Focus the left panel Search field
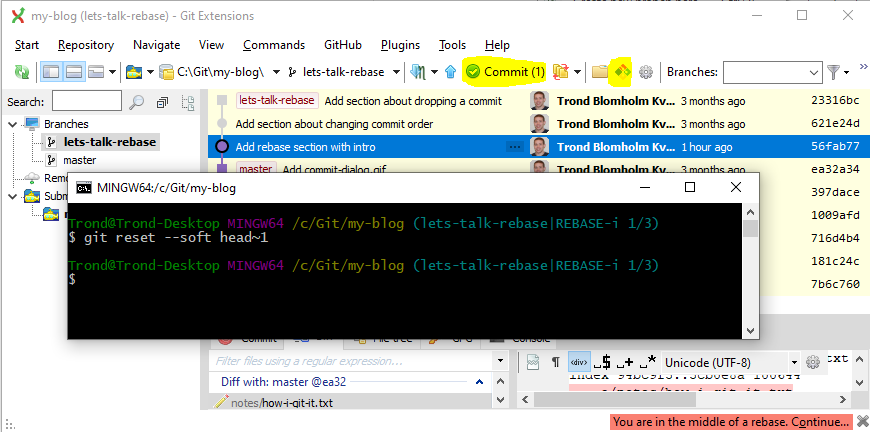Screen dimensions: 870x432 (87, 101)
